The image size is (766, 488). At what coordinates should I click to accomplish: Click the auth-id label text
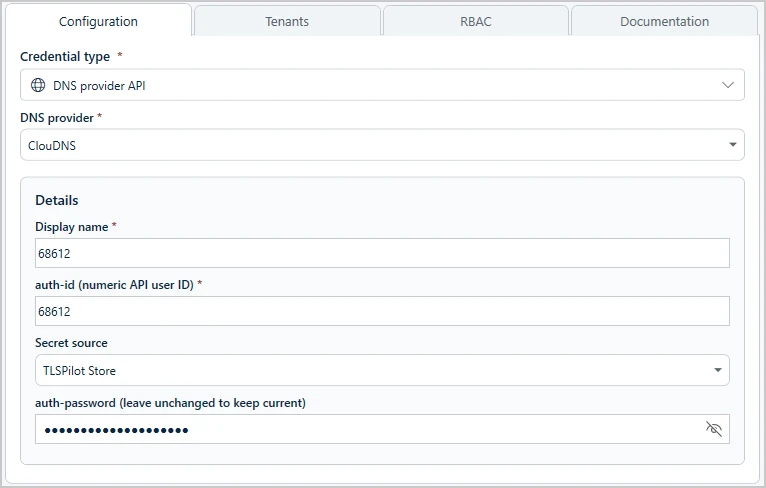pos(115,285)
